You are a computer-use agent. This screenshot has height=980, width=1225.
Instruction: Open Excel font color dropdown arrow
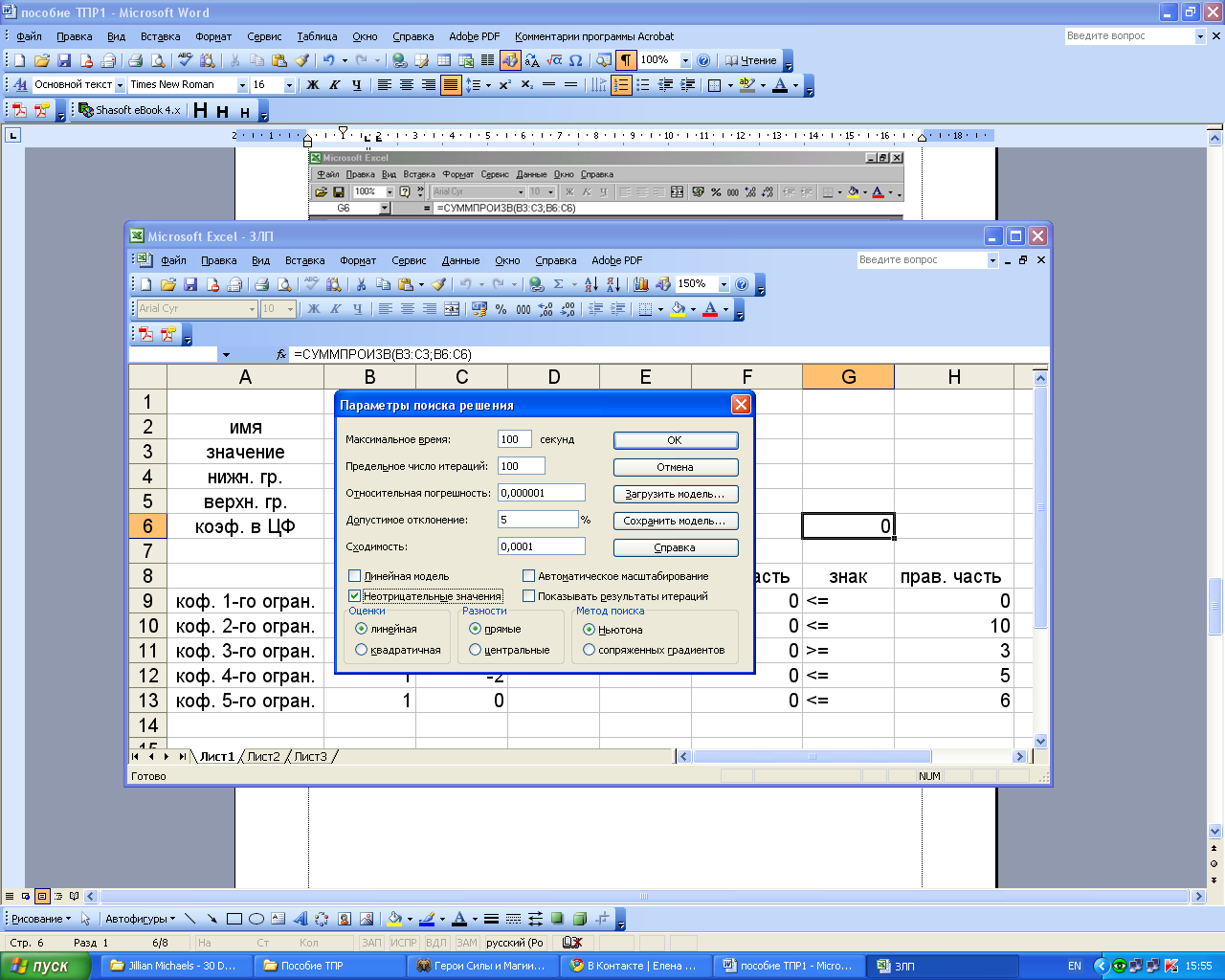[725, 309]
